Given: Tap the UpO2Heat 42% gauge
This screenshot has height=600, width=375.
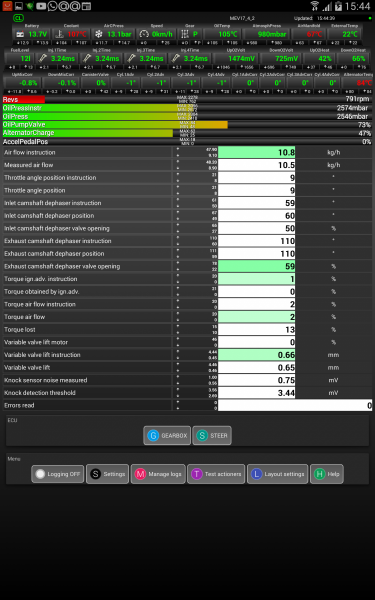Looking at the screenshot, I should (x=319, y=58).
